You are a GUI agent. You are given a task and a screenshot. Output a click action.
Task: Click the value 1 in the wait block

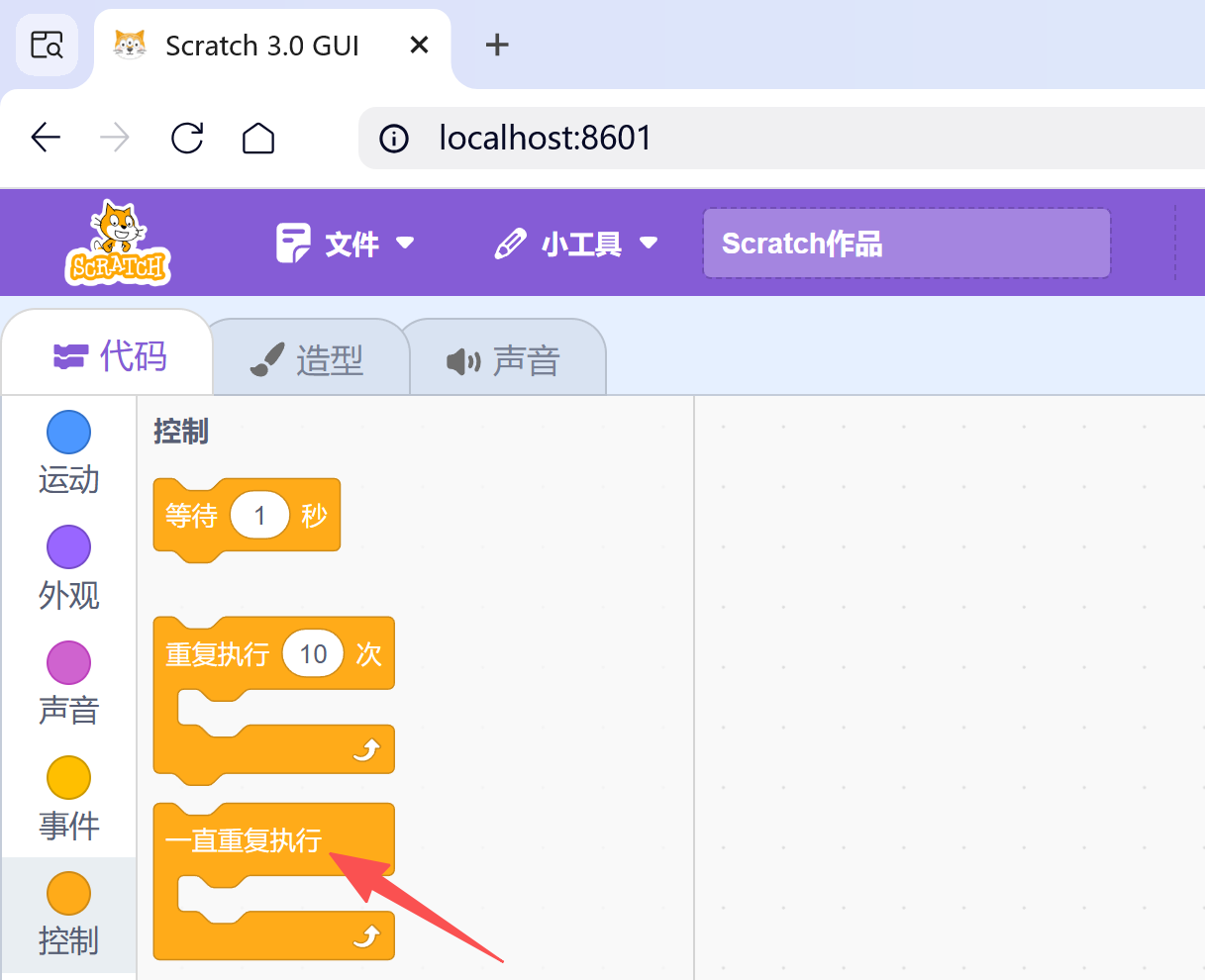[259, 516]
